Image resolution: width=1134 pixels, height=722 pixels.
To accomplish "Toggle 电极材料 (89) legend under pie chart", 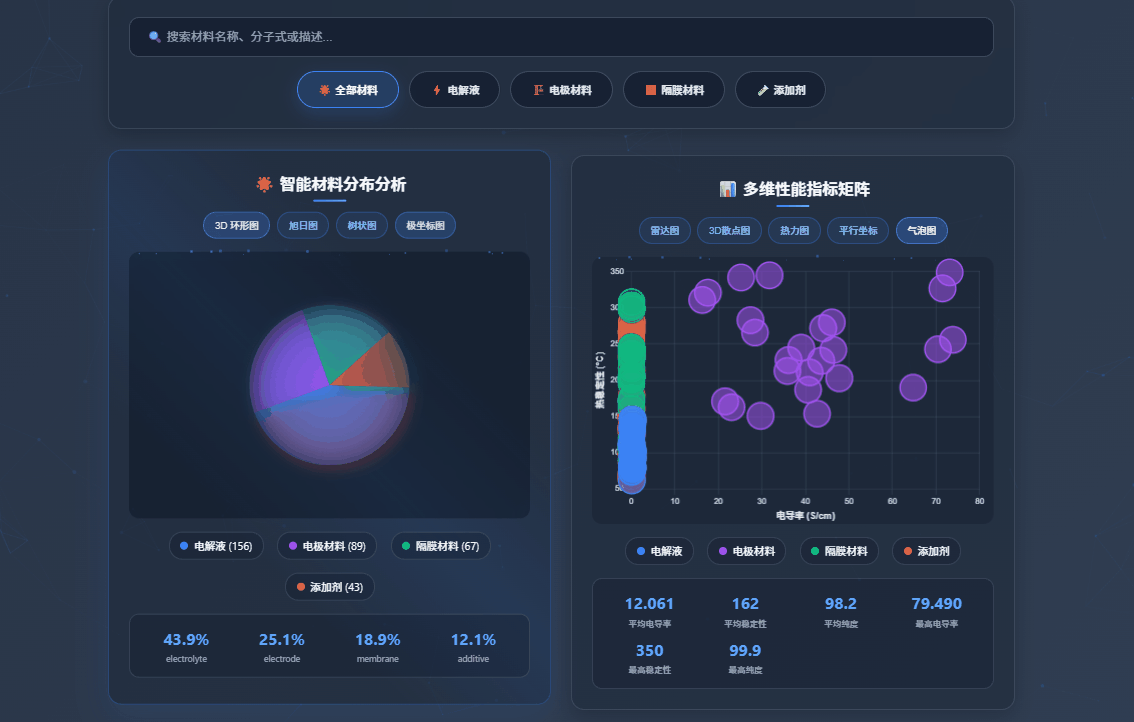I will click(x=327, y=546).
